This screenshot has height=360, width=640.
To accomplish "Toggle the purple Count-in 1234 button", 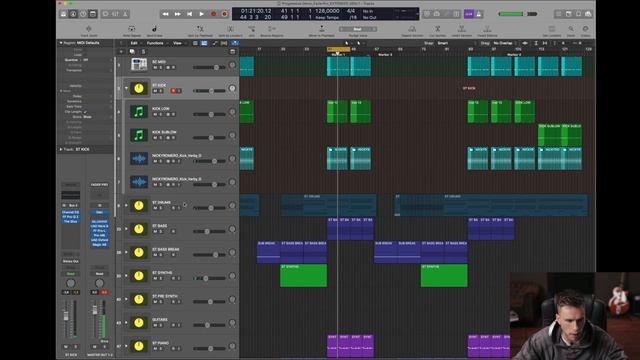I will point(469,14).
